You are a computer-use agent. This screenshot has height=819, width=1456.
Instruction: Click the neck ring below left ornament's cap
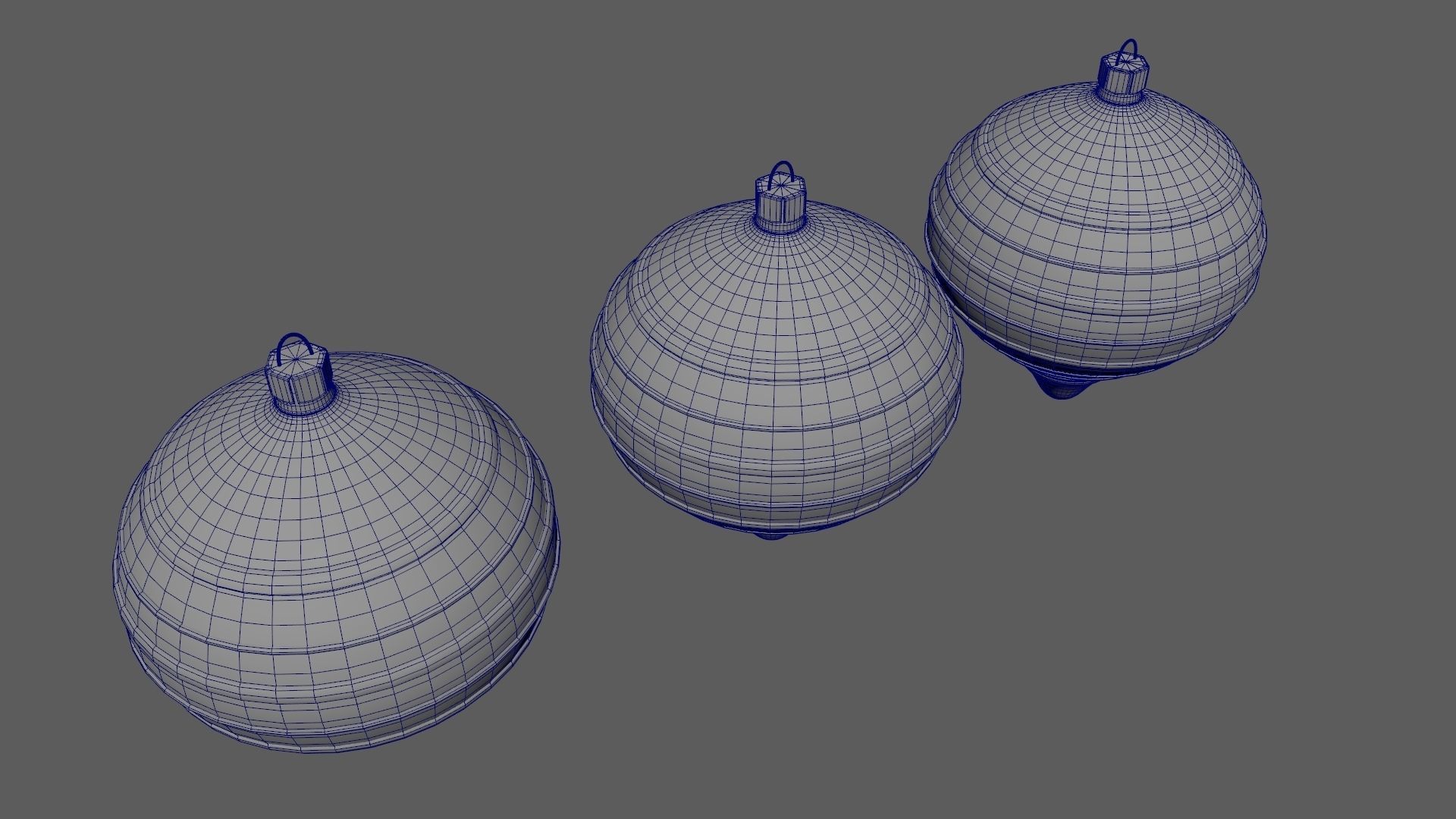click(x=301, y=410)
